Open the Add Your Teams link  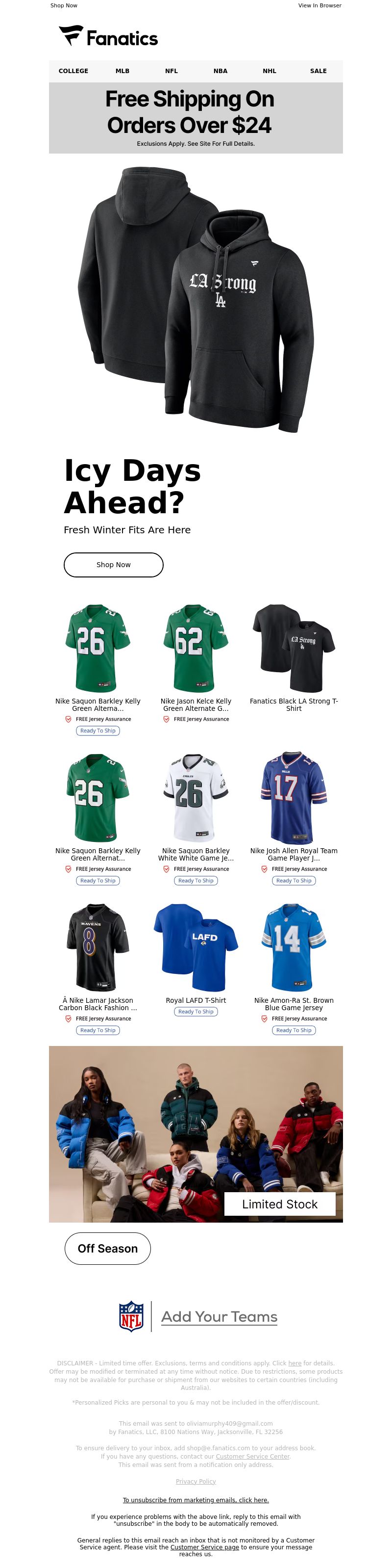pos(220,1316)
